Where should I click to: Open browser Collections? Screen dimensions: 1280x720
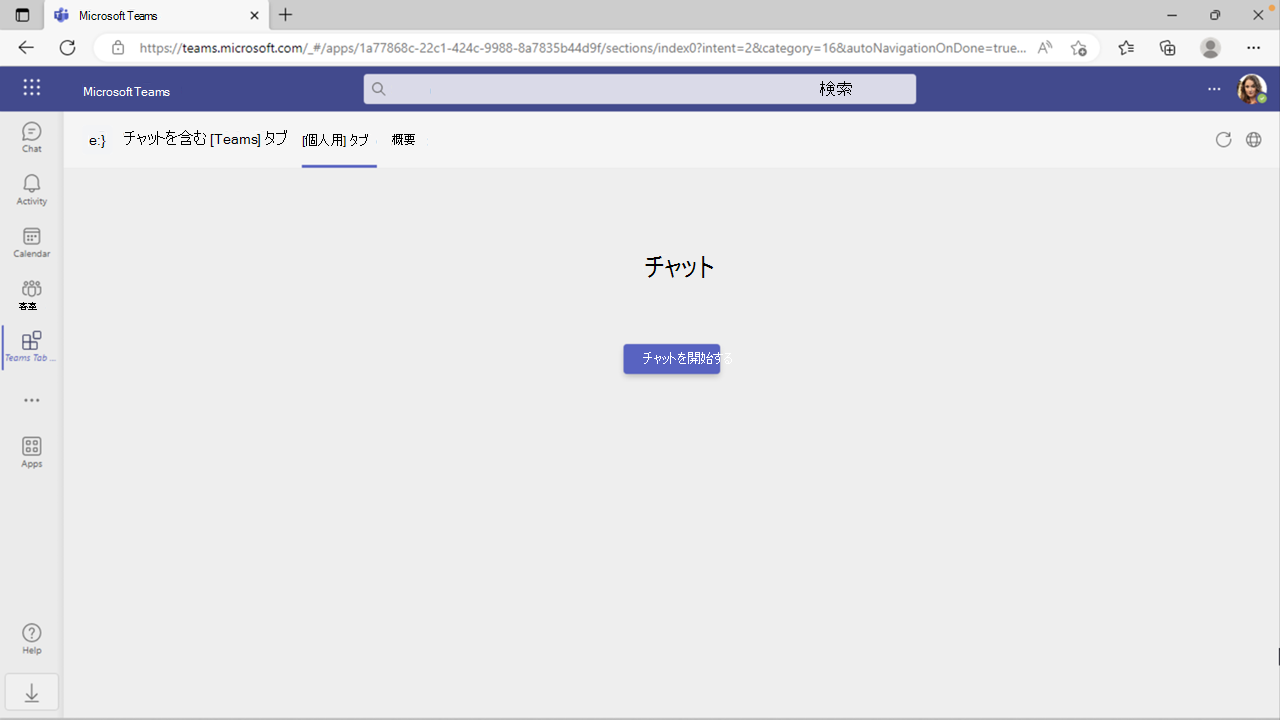coord(1167,48)
